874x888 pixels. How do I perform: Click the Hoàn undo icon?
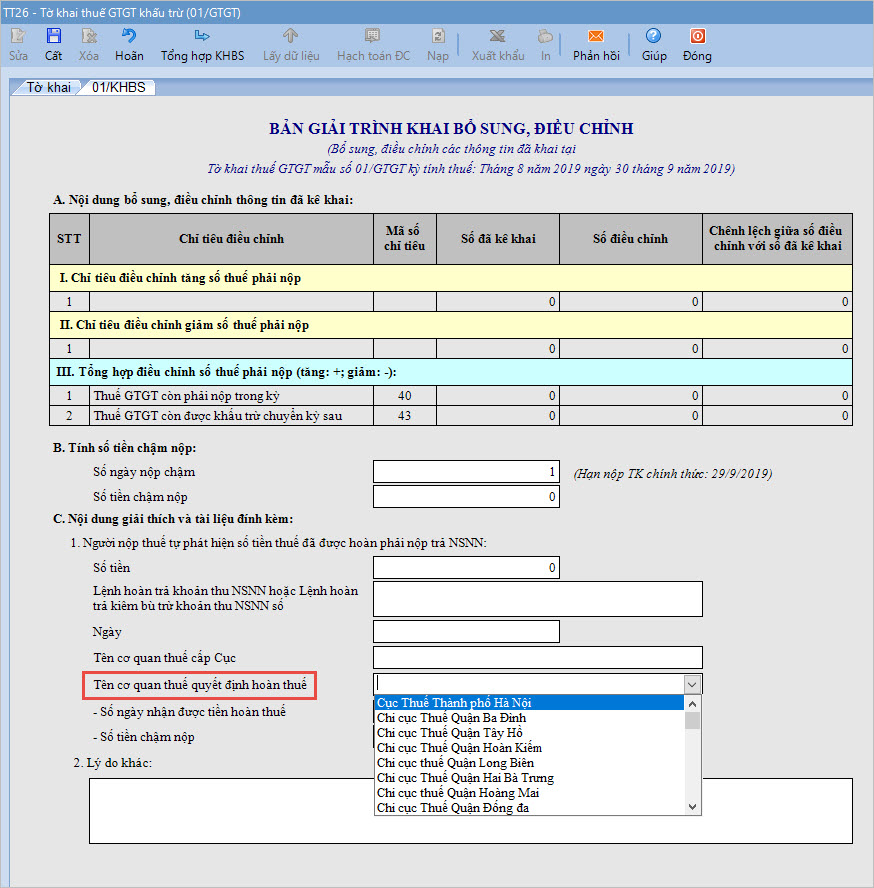[x=129, y=38]
